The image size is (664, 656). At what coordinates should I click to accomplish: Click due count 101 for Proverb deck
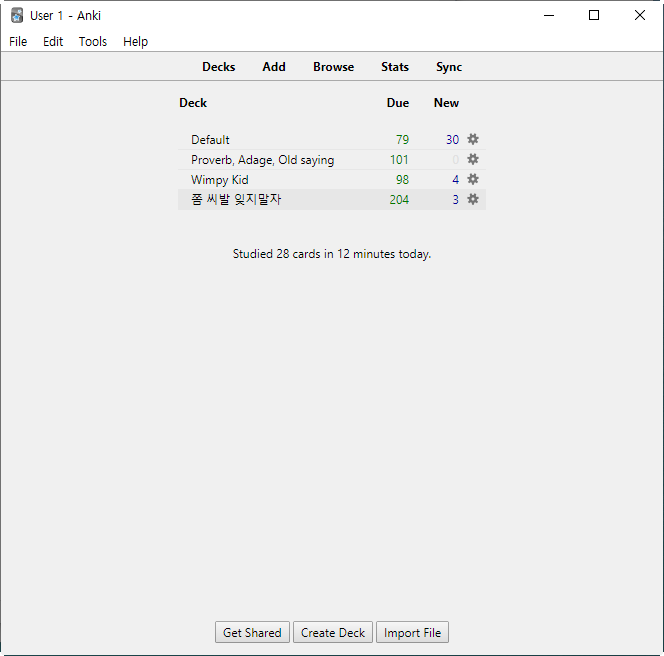point(399,160)
